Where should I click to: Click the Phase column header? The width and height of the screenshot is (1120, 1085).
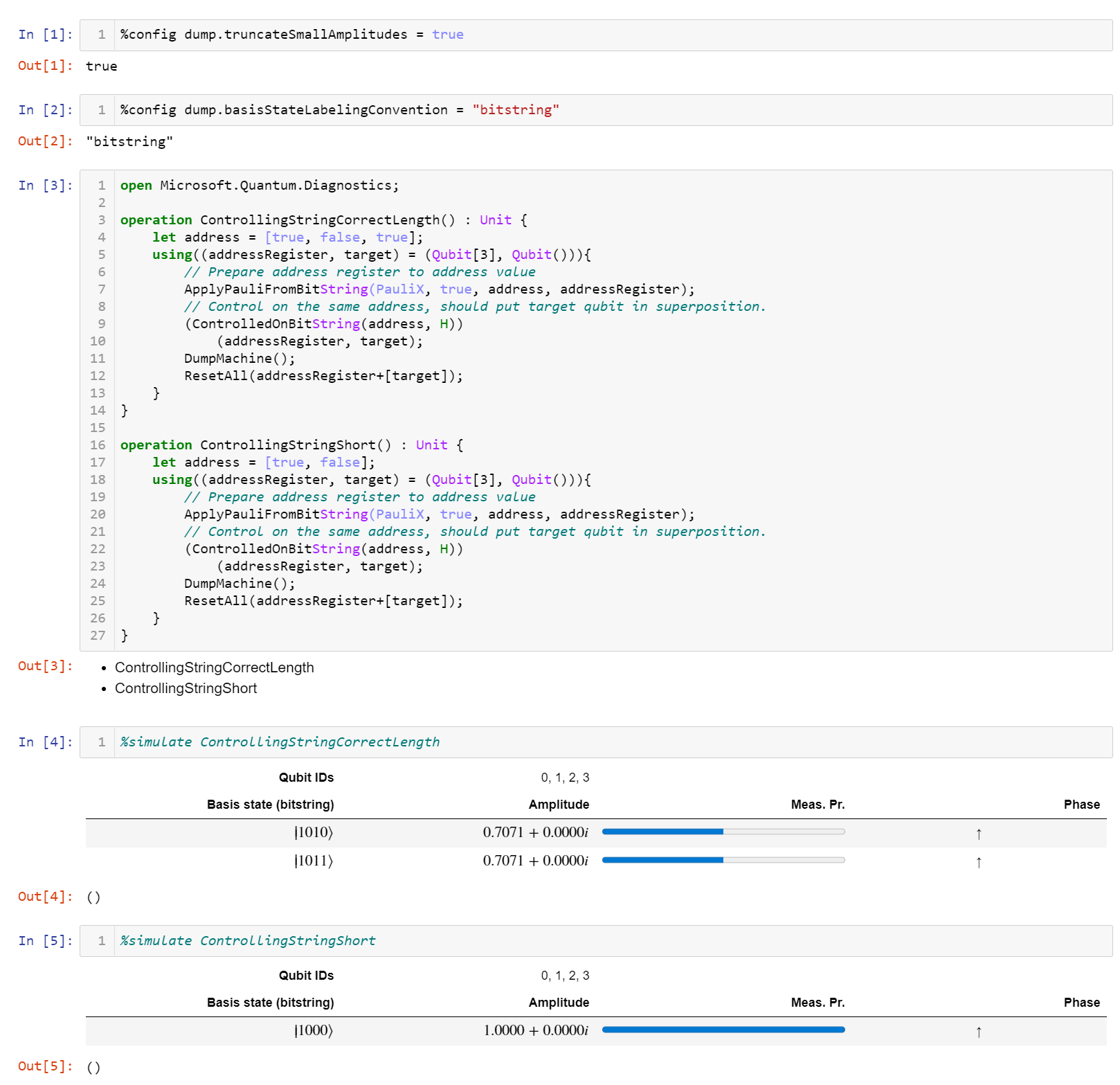click(1081, 804)
